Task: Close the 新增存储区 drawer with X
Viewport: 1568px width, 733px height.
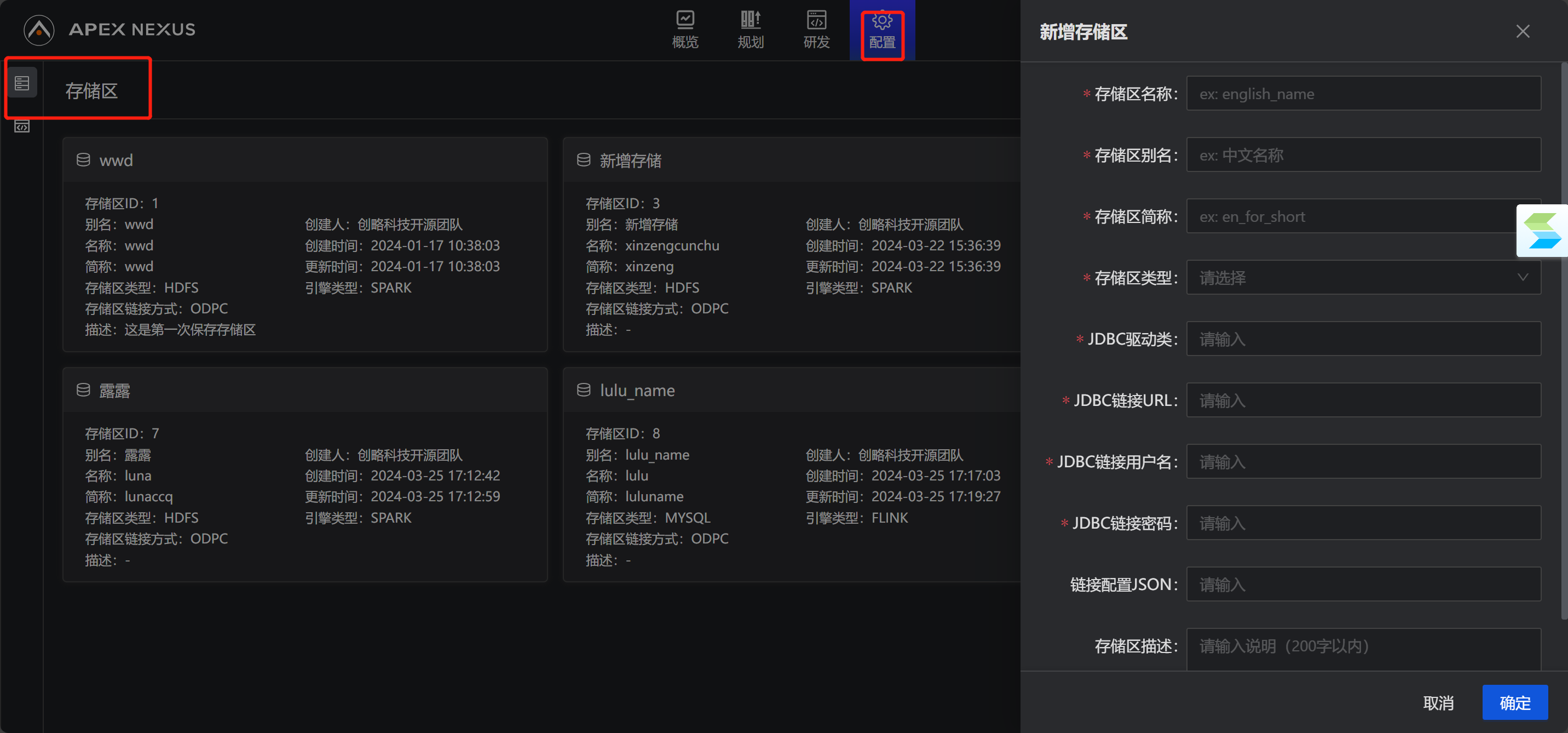Action: (x=1523, y=32)
